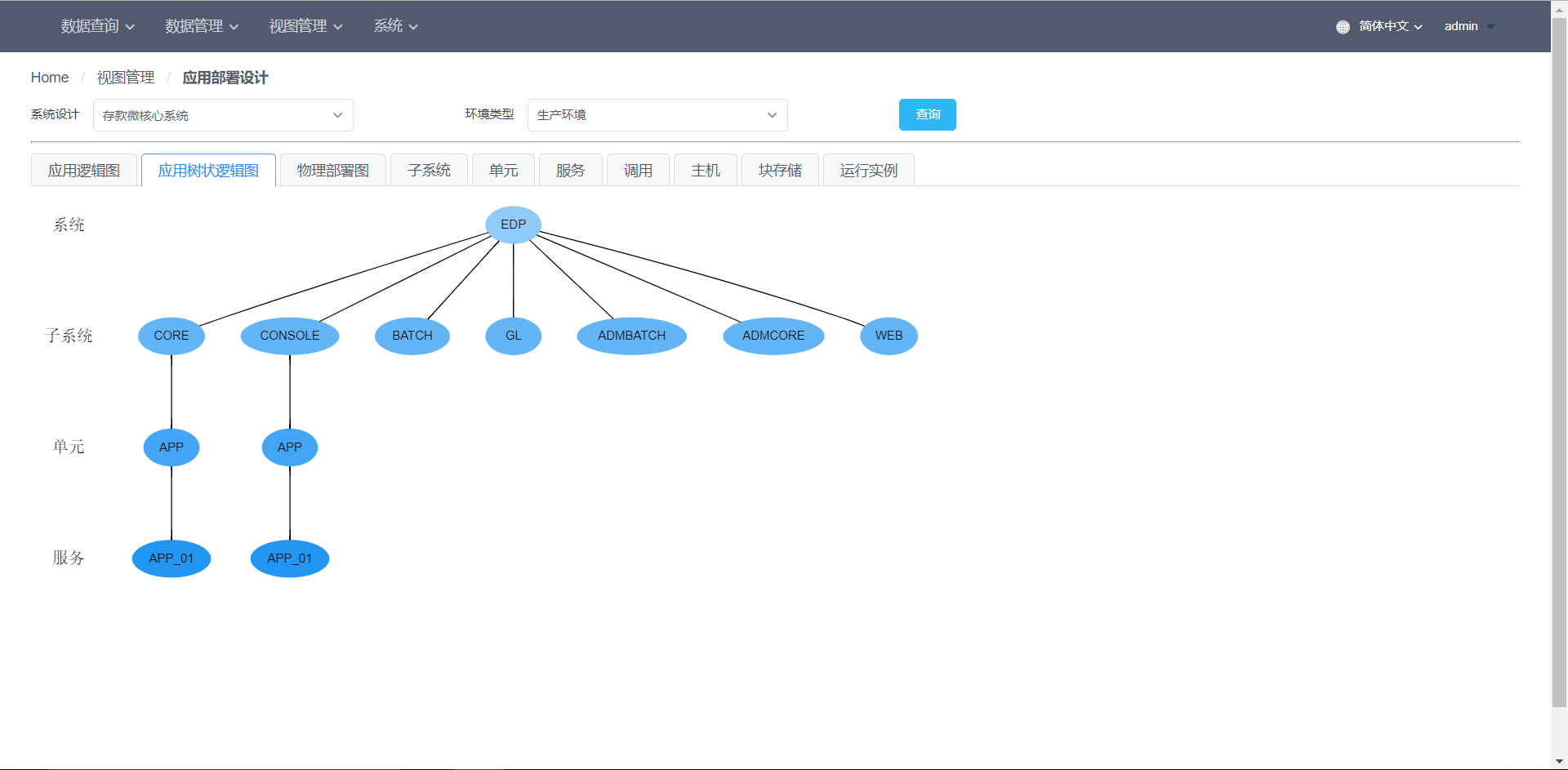Click the APP_01 service node under CONSOLE
Image resolution: width=1568 pixels, height=770 pixels.
290,559
